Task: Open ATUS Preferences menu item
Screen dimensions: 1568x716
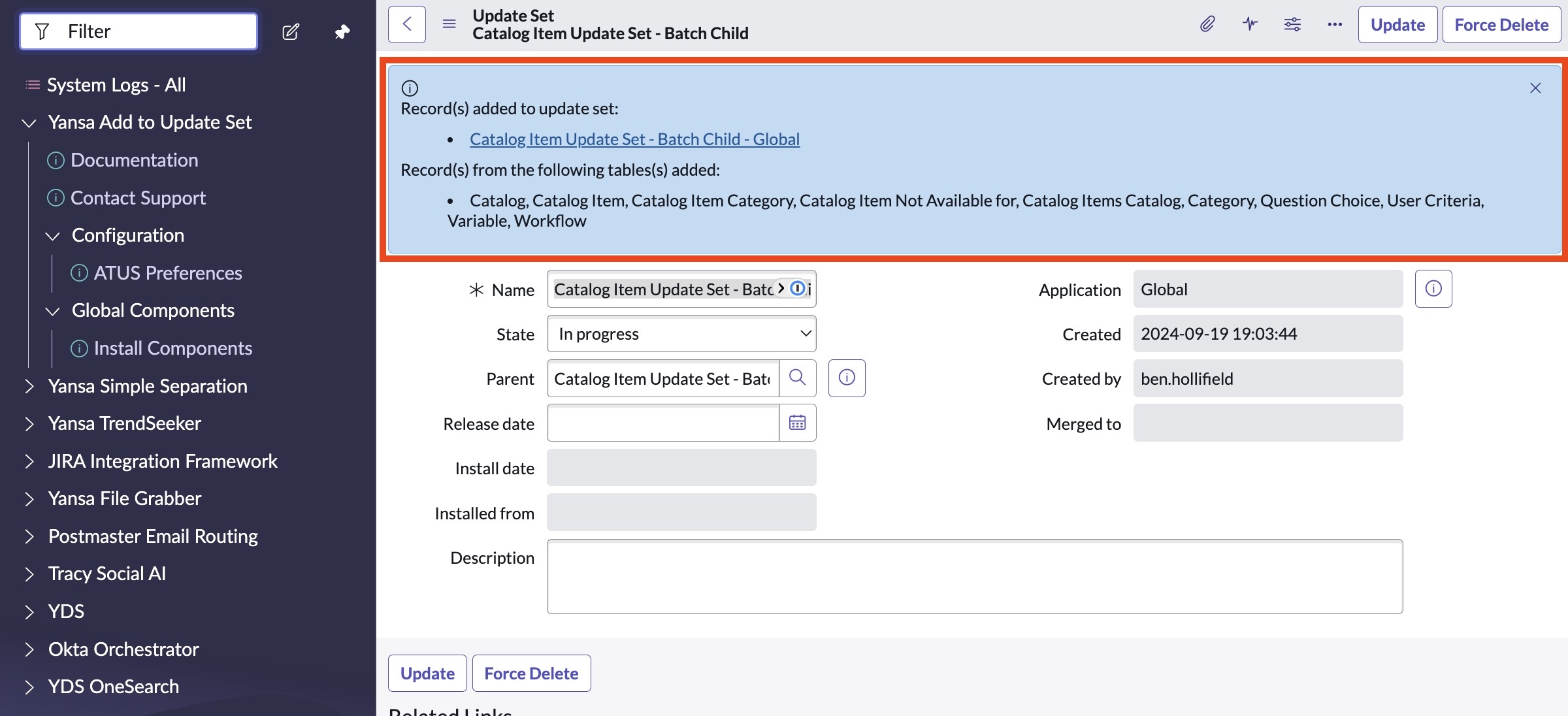Action: [167, 273]
